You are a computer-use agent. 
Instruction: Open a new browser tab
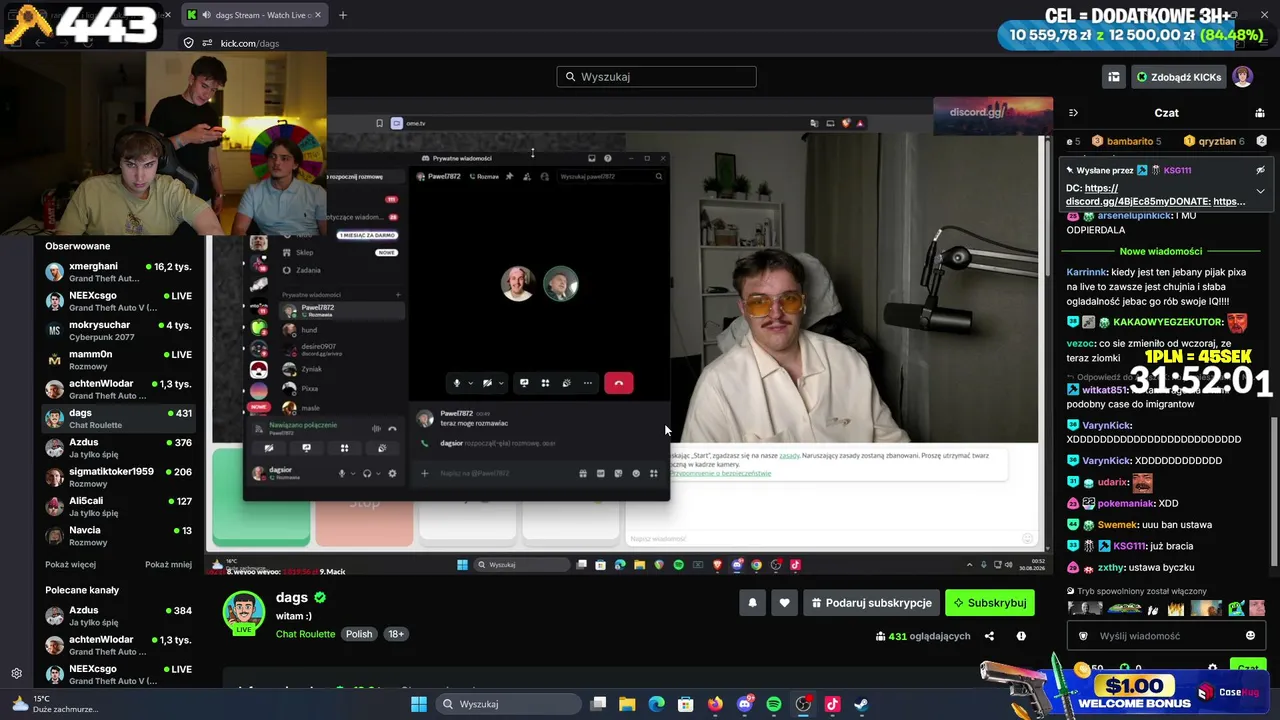coord(343,15)
